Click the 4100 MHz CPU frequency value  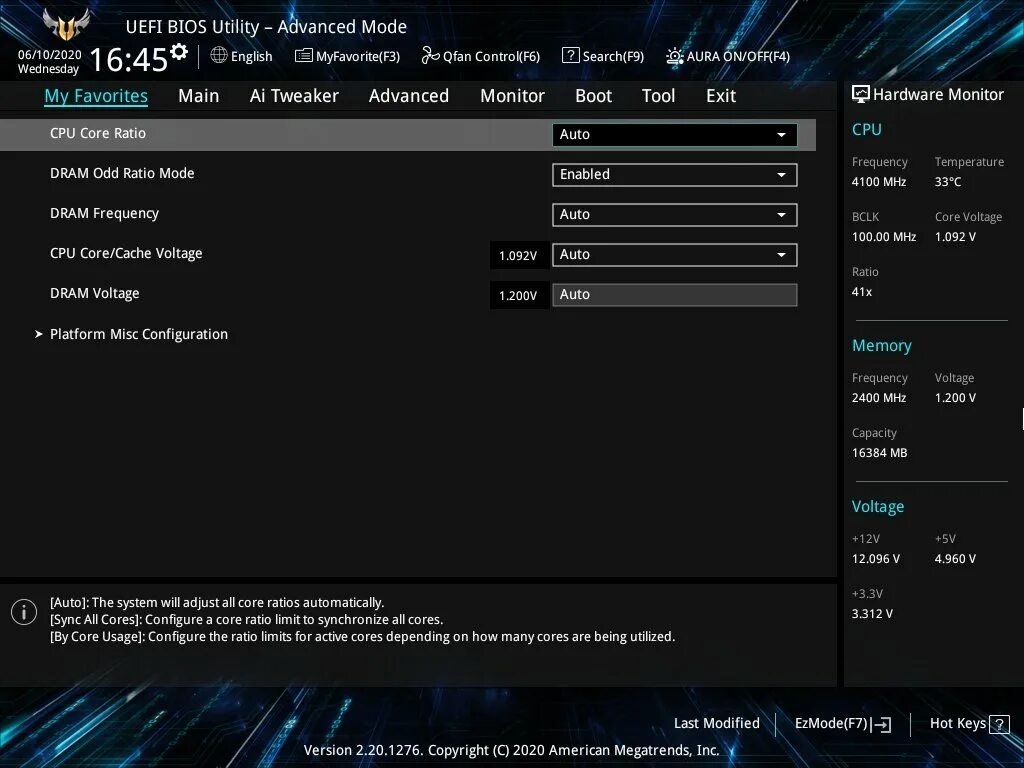879,182
